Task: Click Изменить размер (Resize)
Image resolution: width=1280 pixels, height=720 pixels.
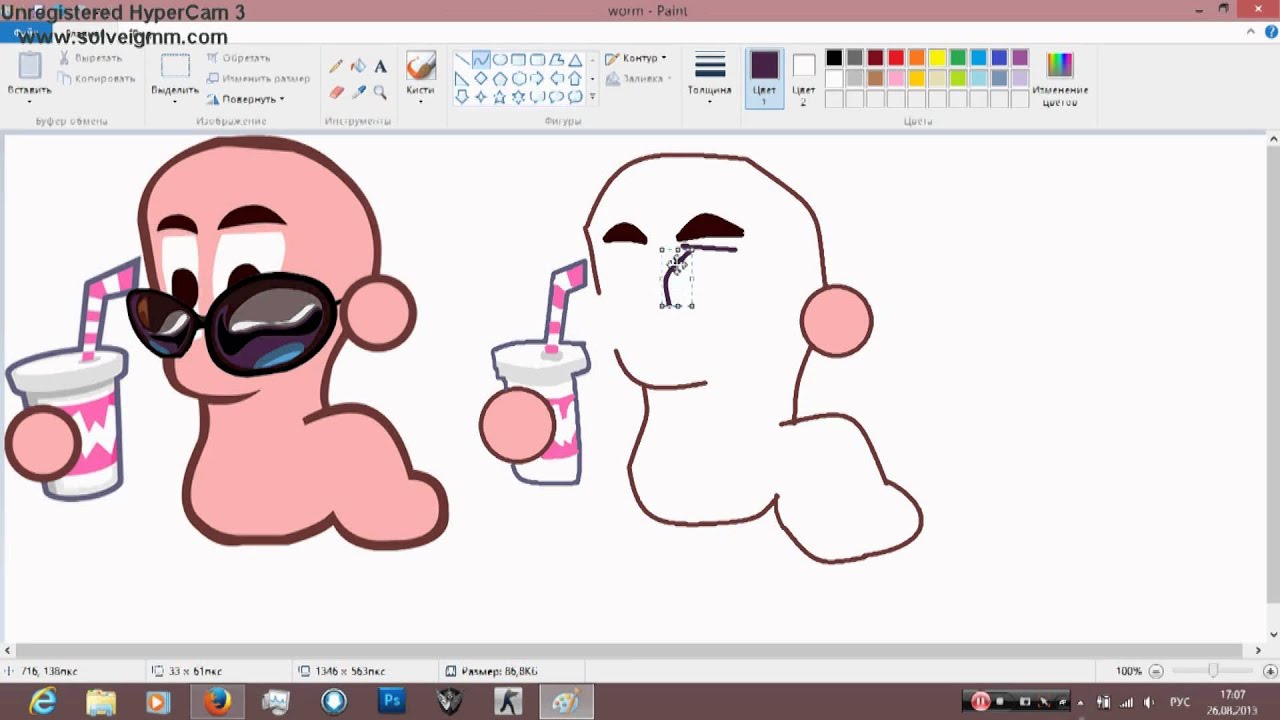Action: point(258,78)
